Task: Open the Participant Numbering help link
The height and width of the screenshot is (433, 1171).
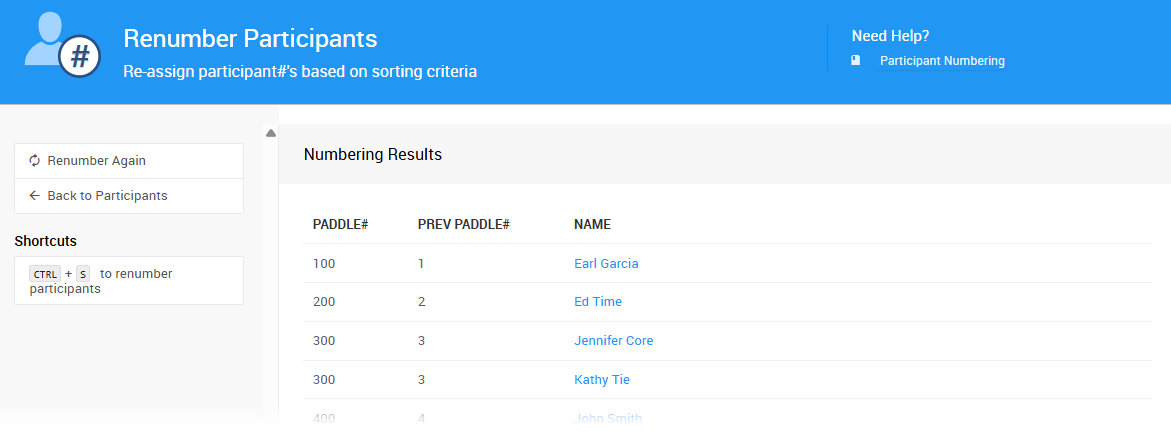Action: (942, 61)
